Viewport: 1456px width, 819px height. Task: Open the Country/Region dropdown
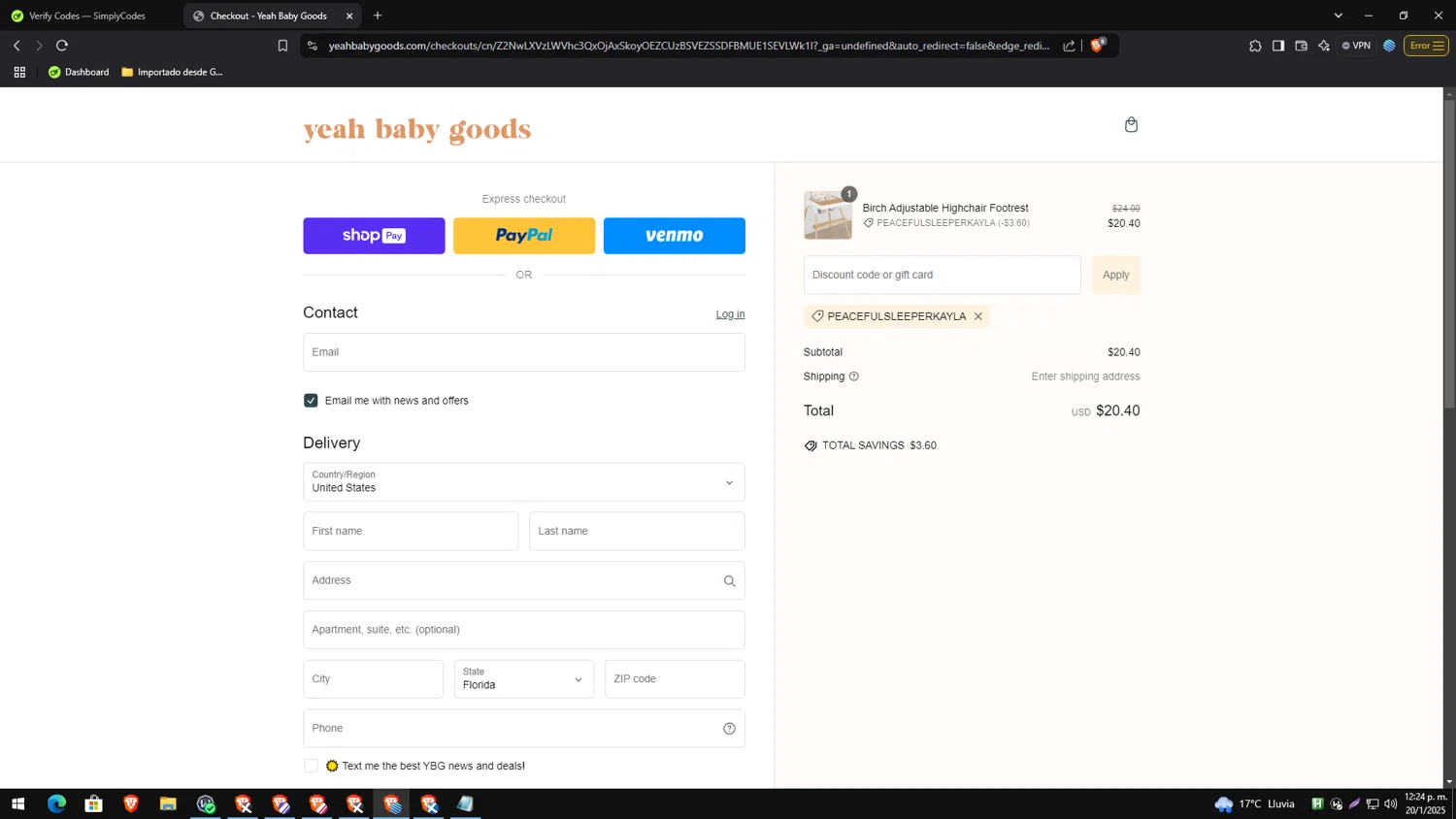[524, 482]
